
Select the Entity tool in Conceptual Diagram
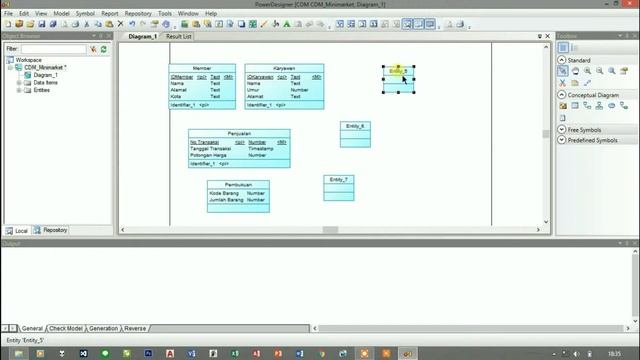pos(575,106)
